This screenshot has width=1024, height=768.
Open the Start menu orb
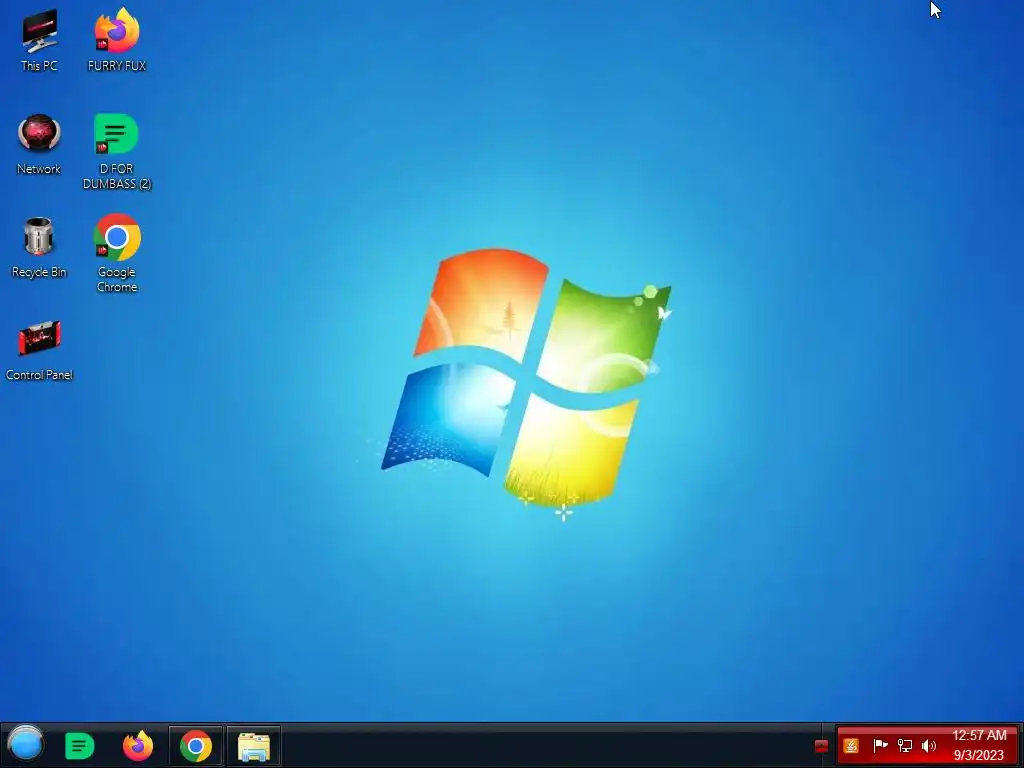tap(26, 744)
